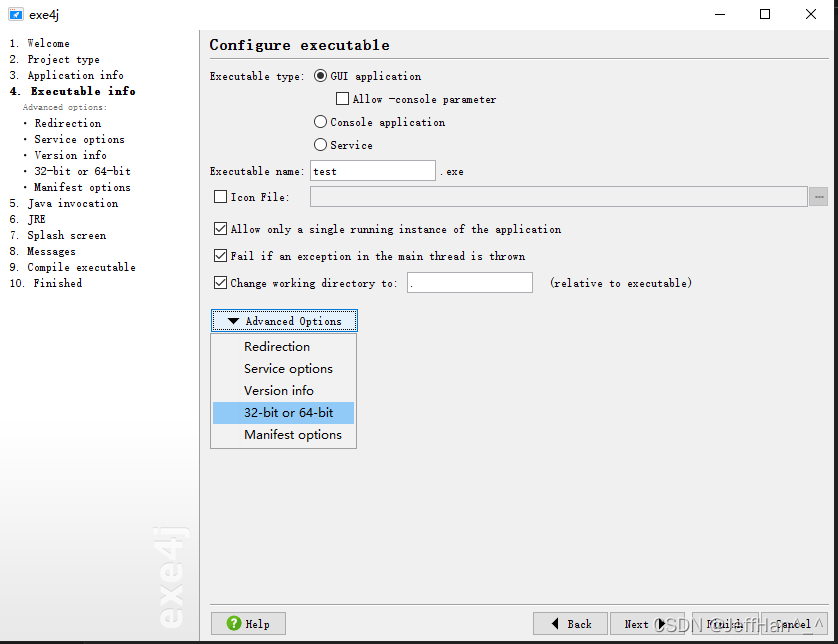This screenshot has width=838, height=644.
Task: Select Service executable type radio button
Action: coord(320,145)
